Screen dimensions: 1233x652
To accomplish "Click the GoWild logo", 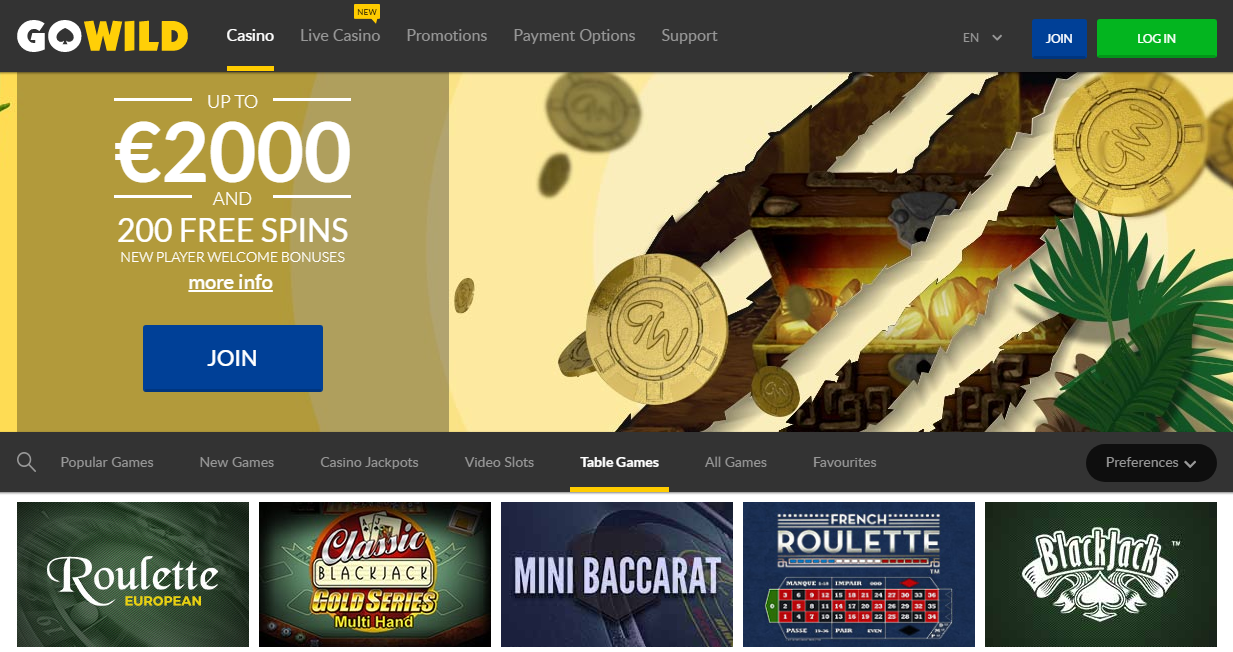I will pos(103,36).
